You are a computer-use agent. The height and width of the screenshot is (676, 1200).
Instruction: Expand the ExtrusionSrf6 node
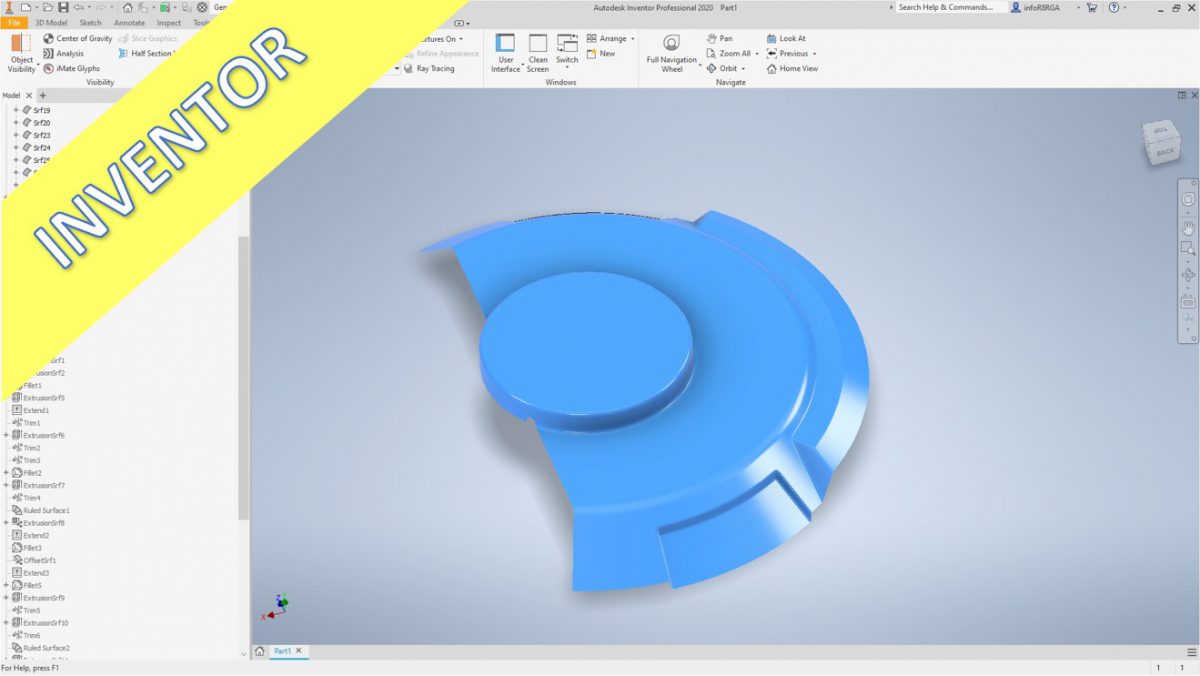coord(6,435)
